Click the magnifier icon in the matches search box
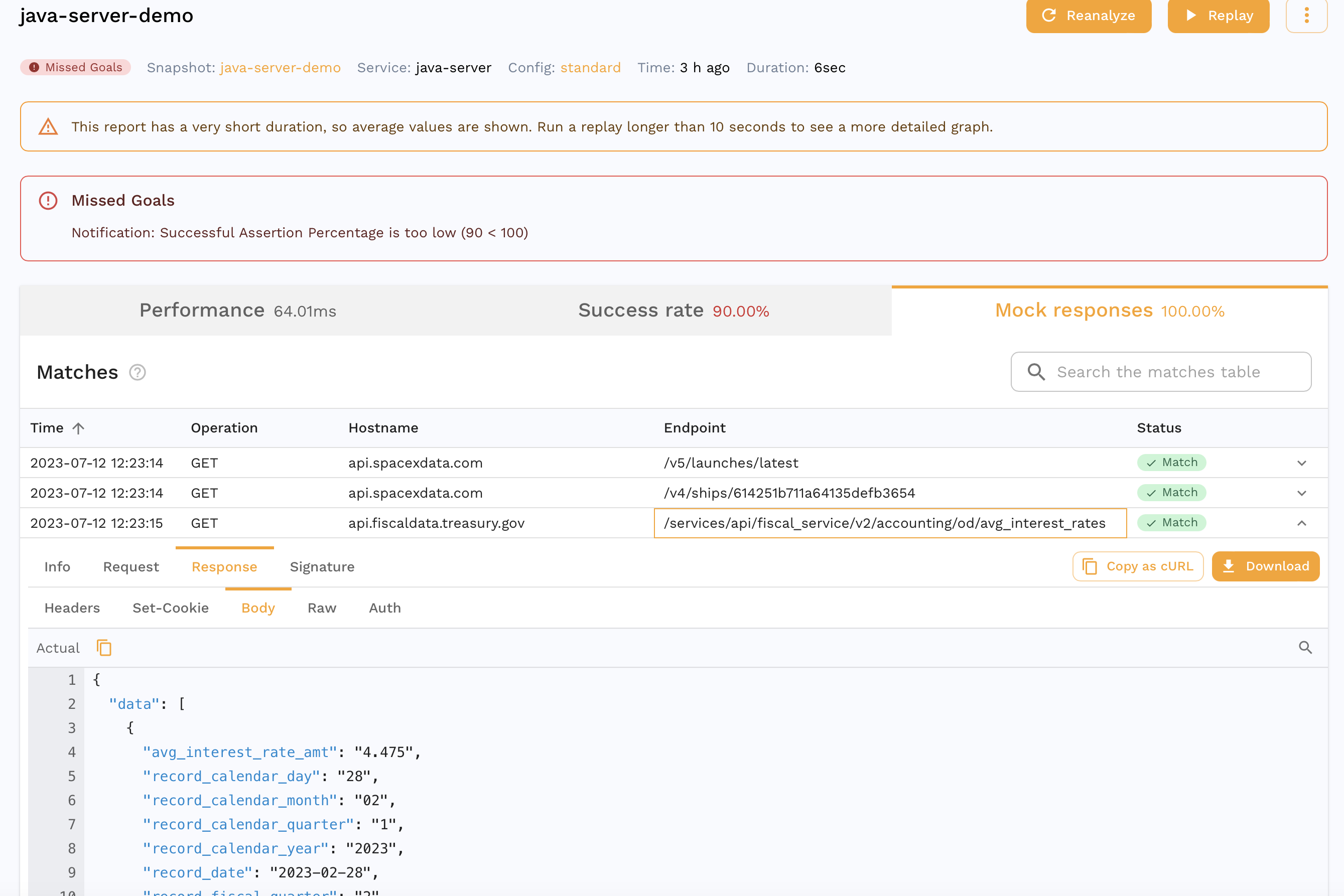Screen dimensions: 1344x896 (x=1036, y=372)
